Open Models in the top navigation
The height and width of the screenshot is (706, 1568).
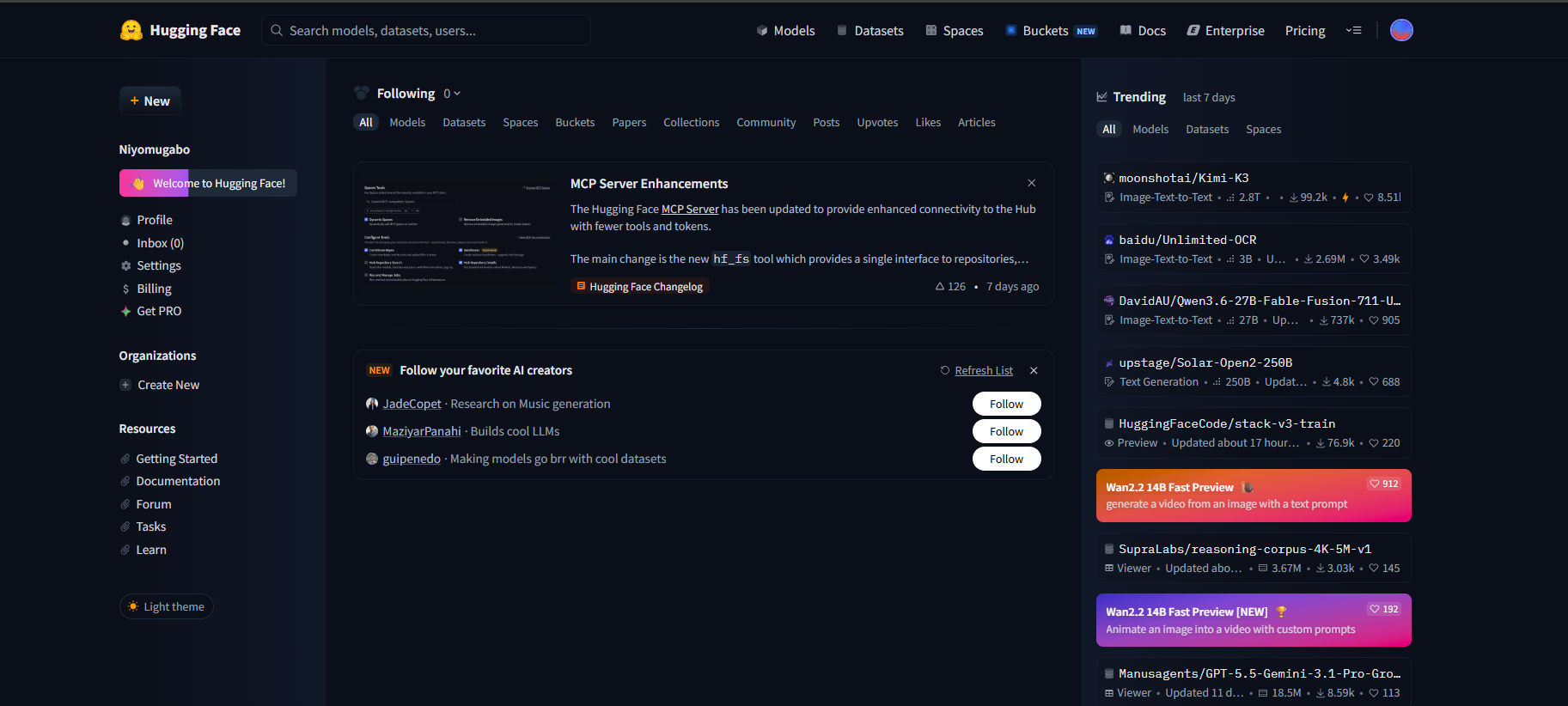pos(785,31)
